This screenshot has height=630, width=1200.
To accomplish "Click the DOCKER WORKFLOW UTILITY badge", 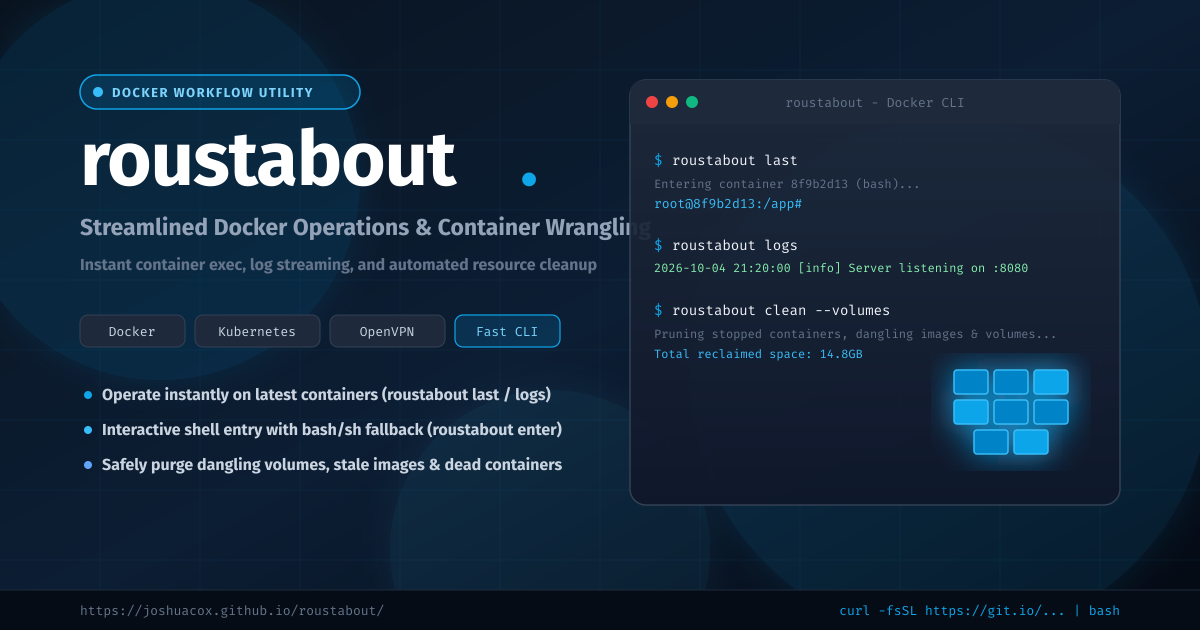I will click(x=220, y=92).
